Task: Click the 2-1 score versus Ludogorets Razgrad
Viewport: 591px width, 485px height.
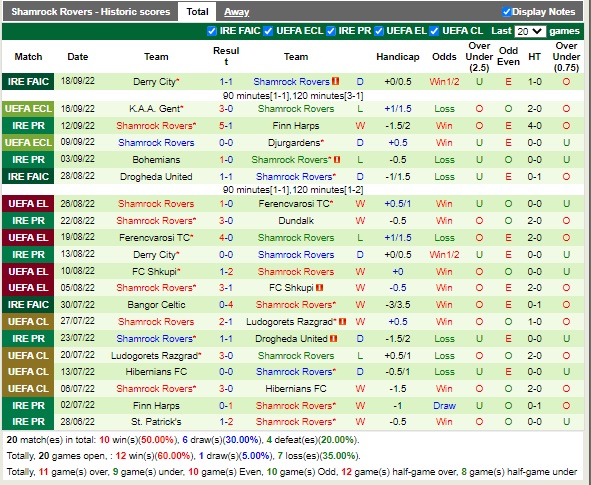Action: click(x=226, y=321)
